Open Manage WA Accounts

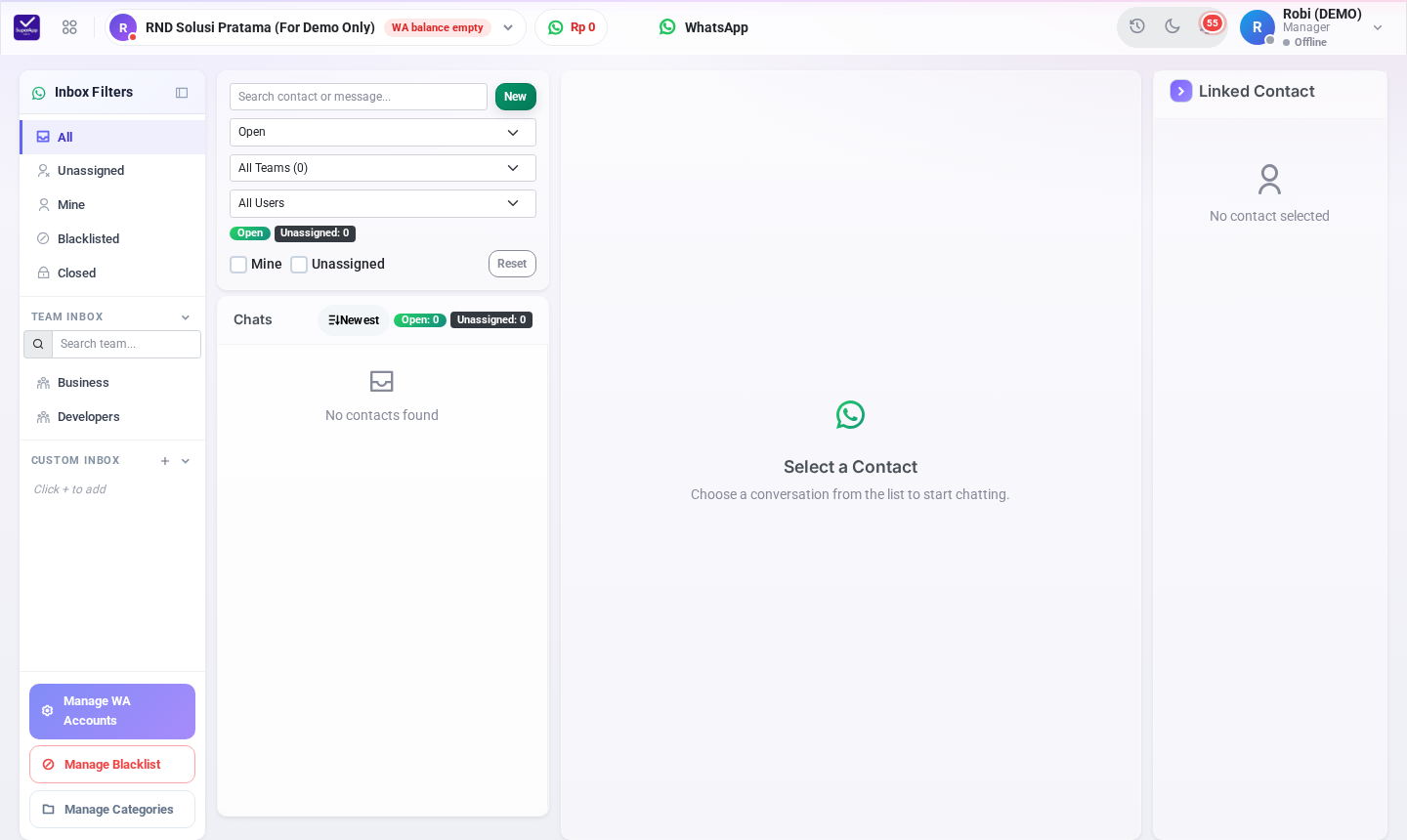pyautogui.click(x=112, y=711)
